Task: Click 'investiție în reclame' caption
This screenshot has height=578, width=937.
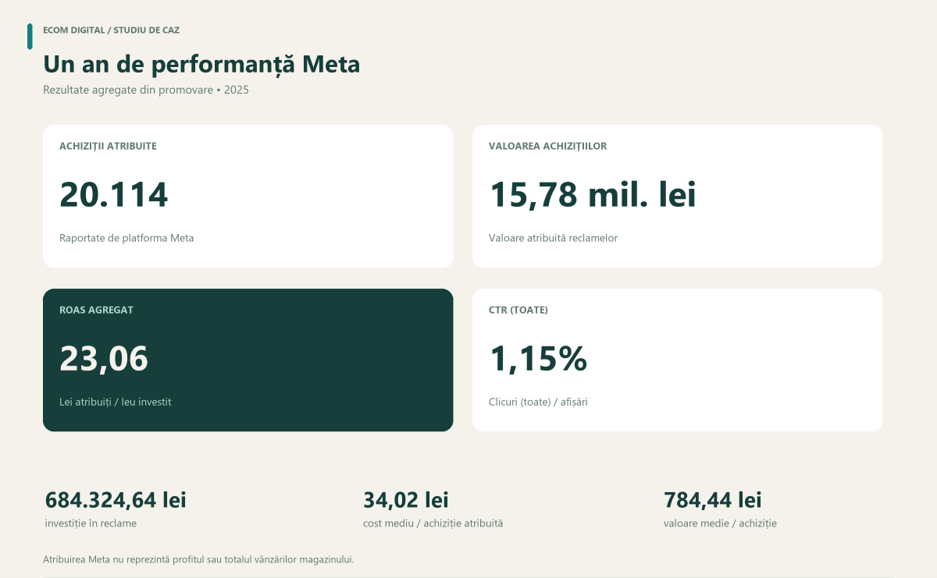Action: pos(90,523)
